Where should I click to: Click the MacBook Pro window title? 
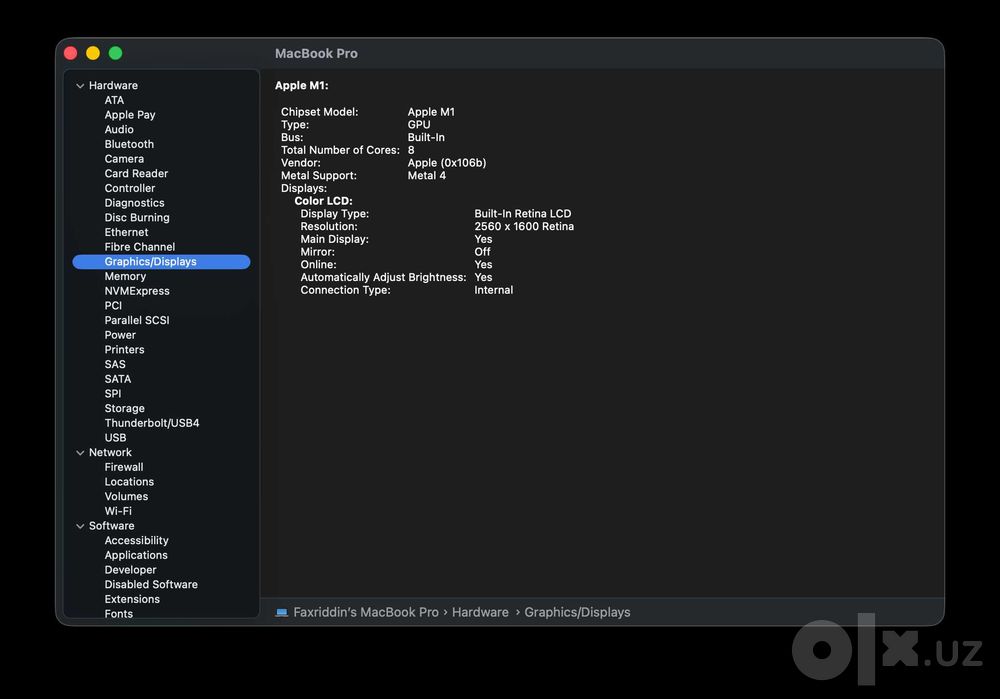[316, 54]
